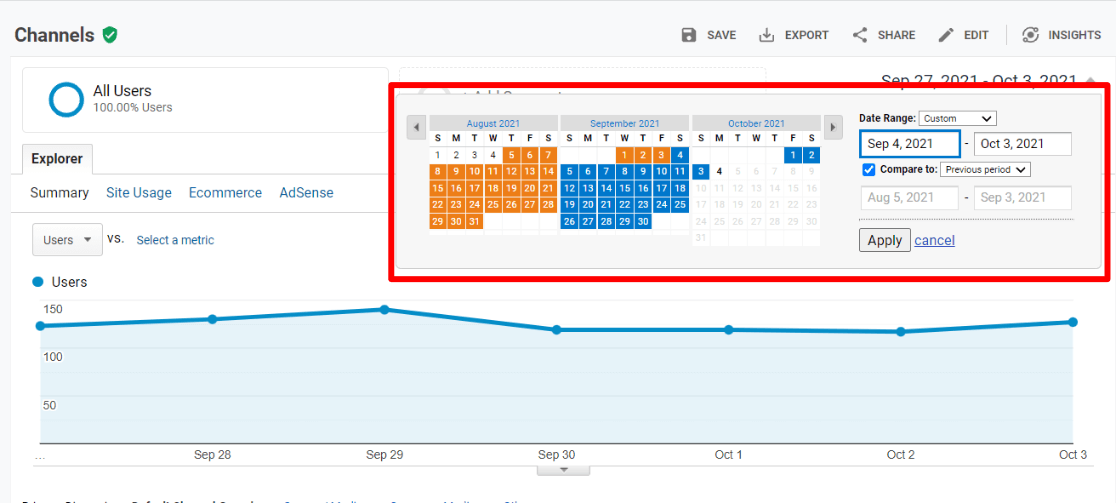Click the October 2021 month header
This screenshot has height=503, width=1116.
(x=756, y=123)
